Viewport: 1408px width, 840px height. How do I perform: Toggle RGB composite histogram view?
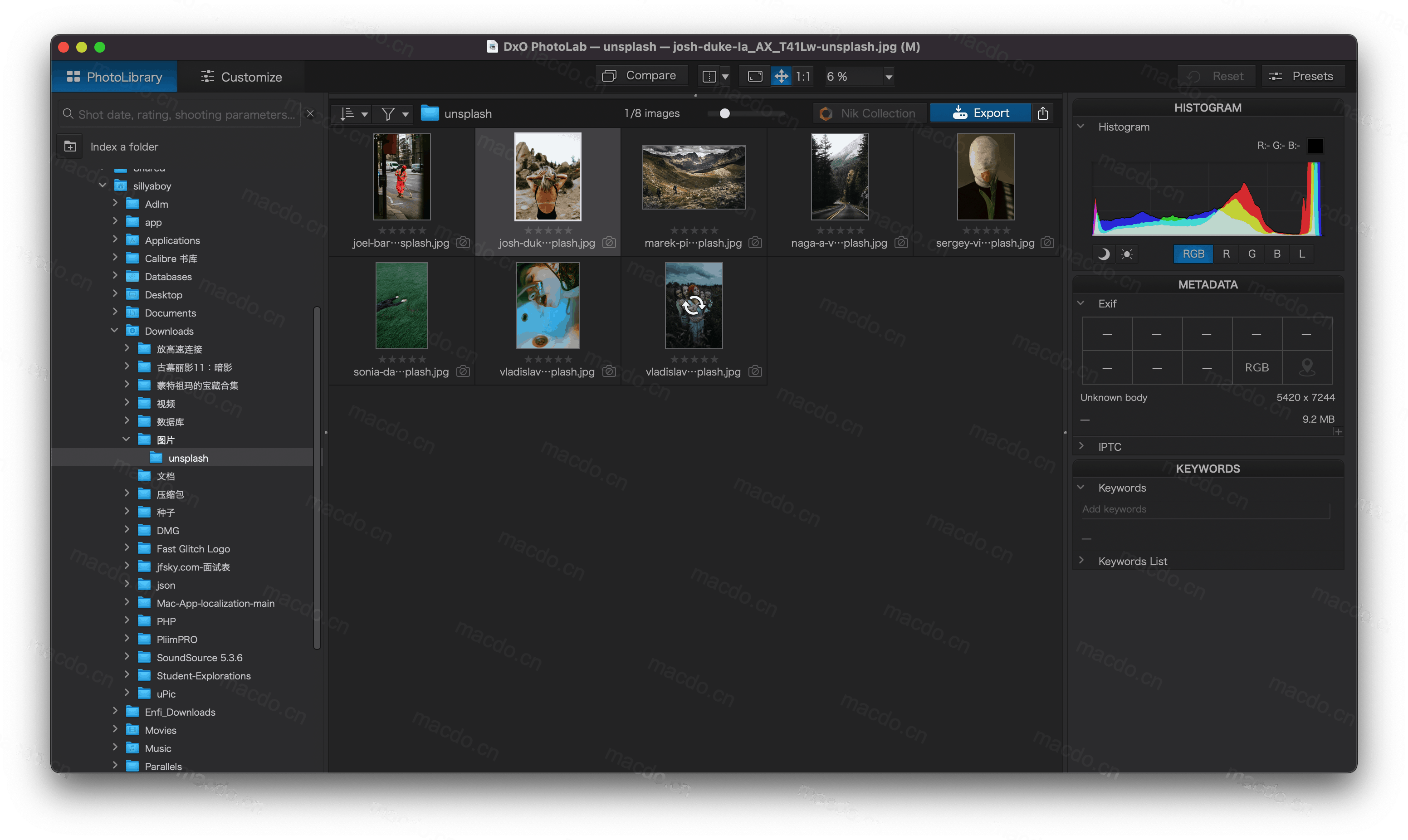pos(1193,253)
